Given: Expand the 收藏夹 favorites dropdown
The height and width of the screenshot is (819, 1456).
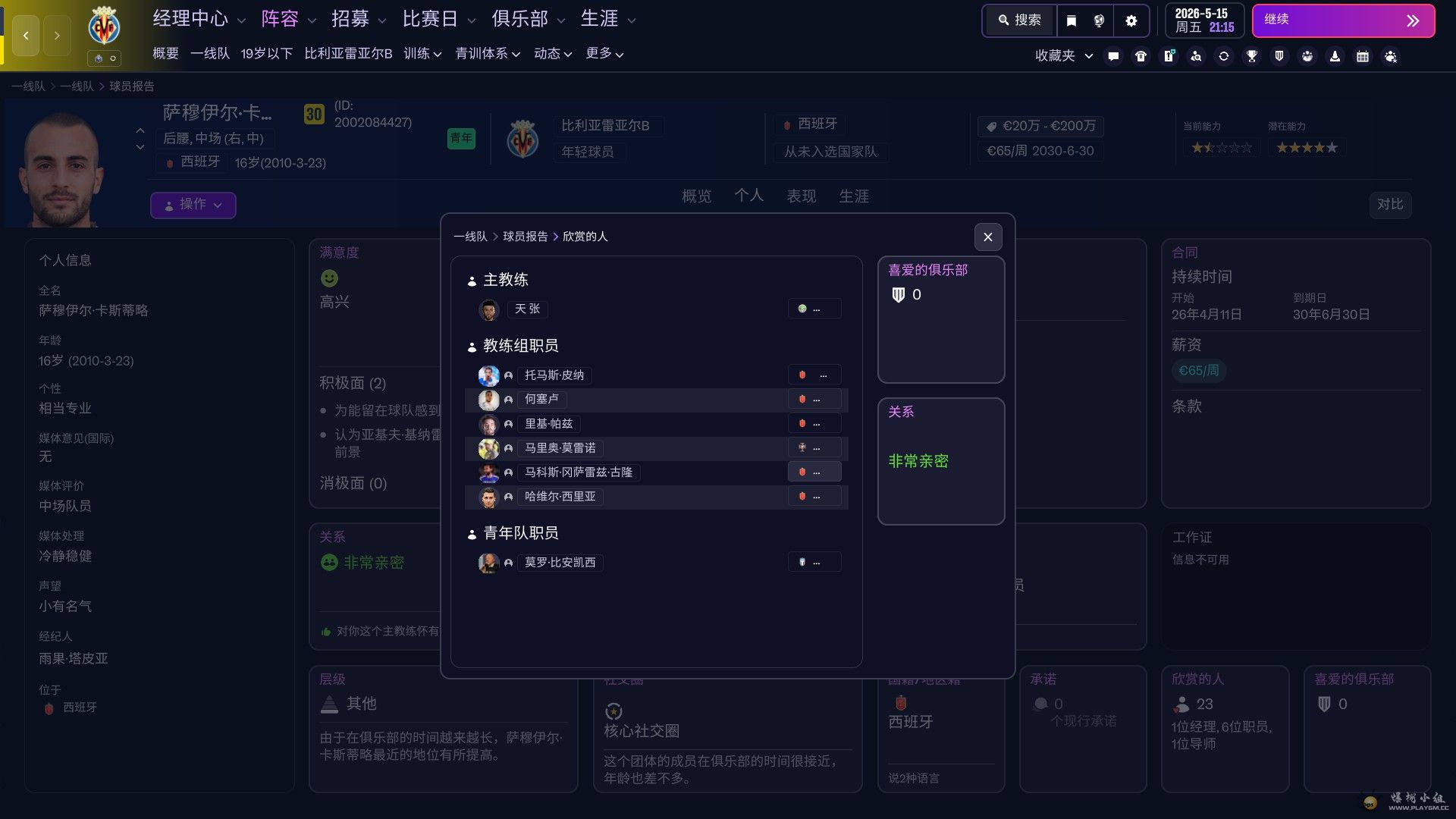Looking at the screenshot, I should click(1064, 56).
